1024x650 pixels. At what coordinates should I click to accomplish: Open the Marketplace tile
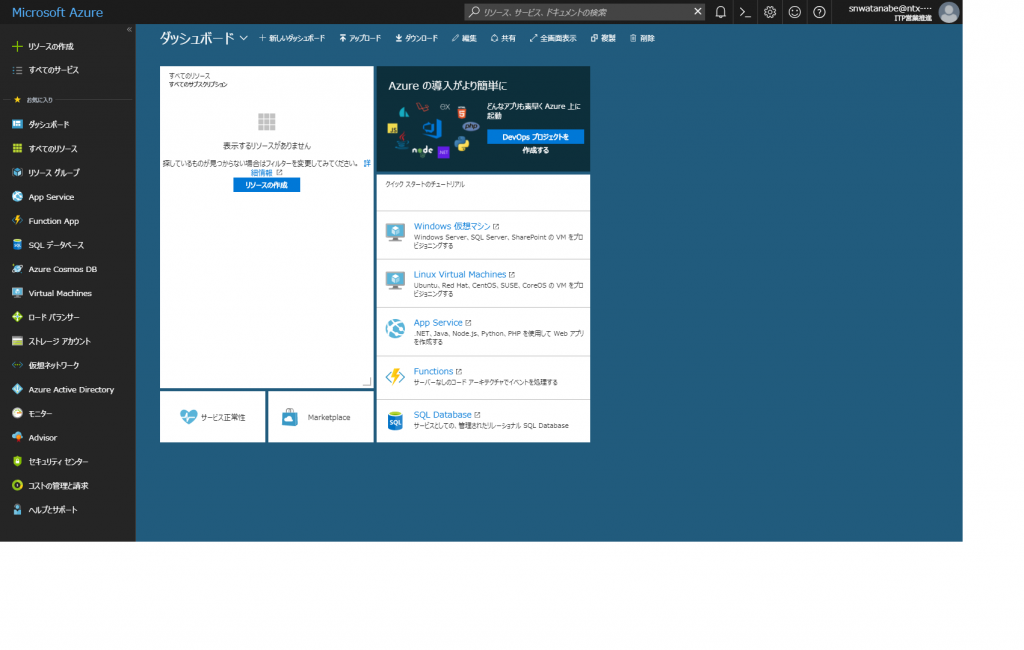(321, 415)
